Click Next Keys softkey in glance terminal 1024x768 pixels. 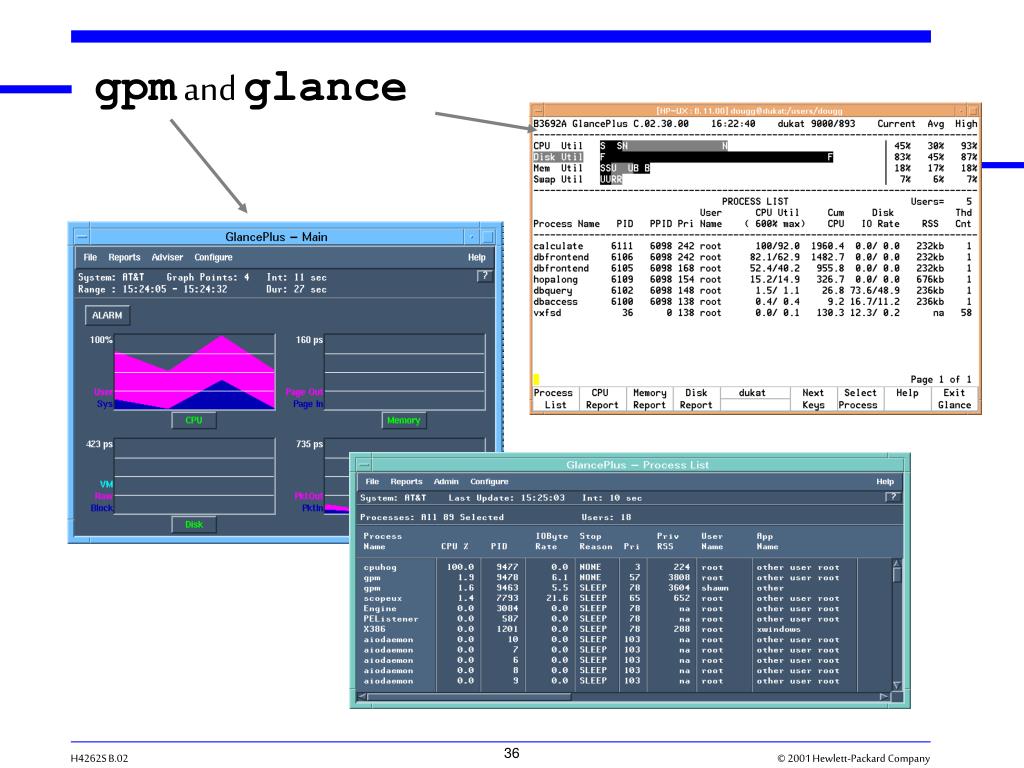point(813,399)
